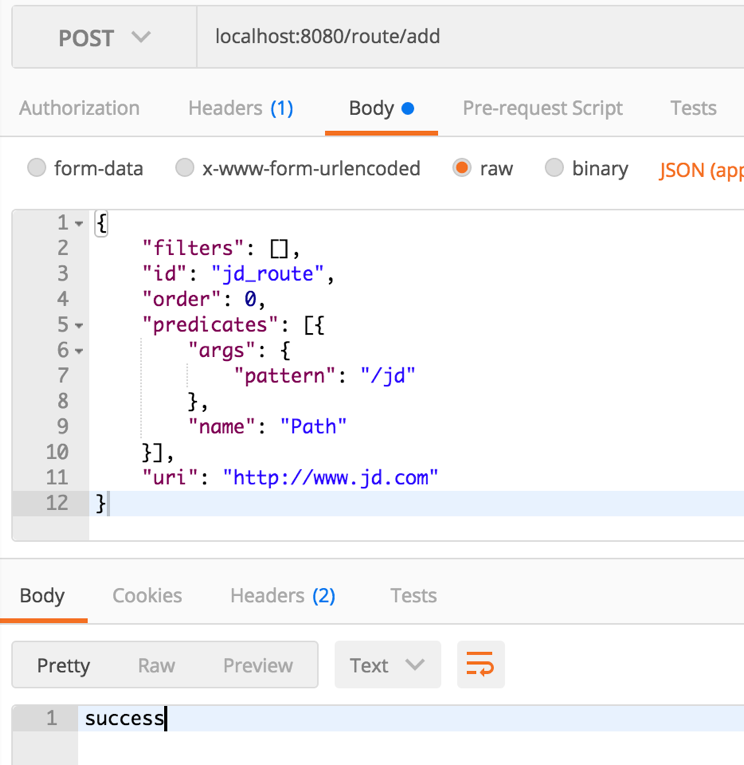Select the raw body radio button
The width and height of the screenshot is (744, 765).
click(461, 168)
